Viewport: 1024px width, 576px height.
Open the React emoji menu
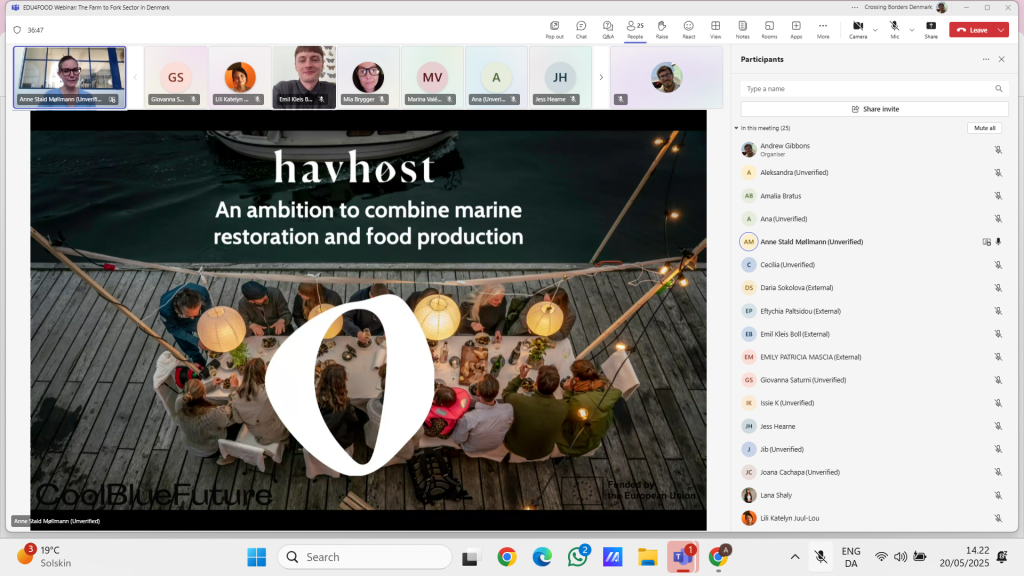click(688, 29)
